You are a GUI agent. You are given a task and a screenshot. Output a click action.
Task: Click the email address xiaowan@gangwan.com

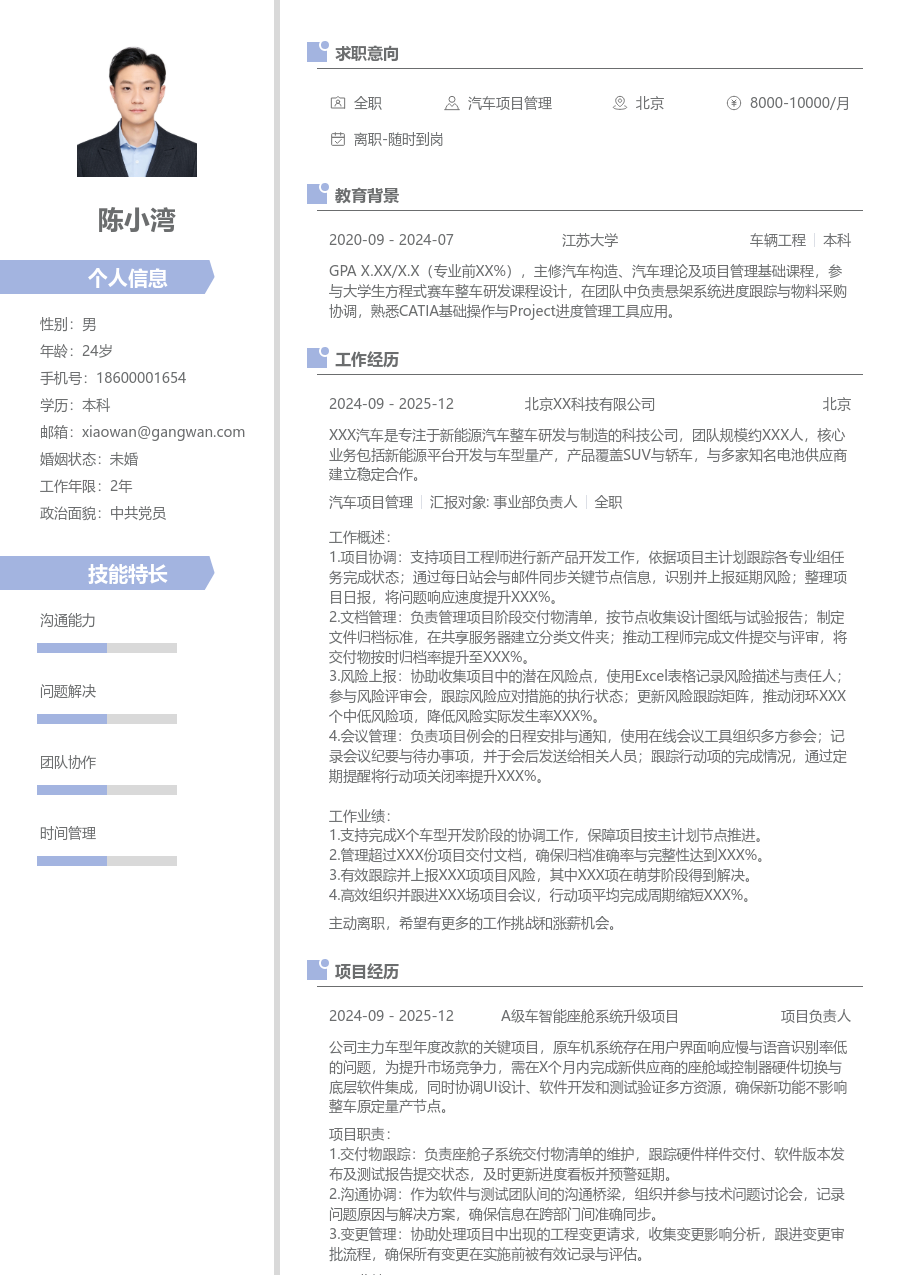(x=163, y=432)
